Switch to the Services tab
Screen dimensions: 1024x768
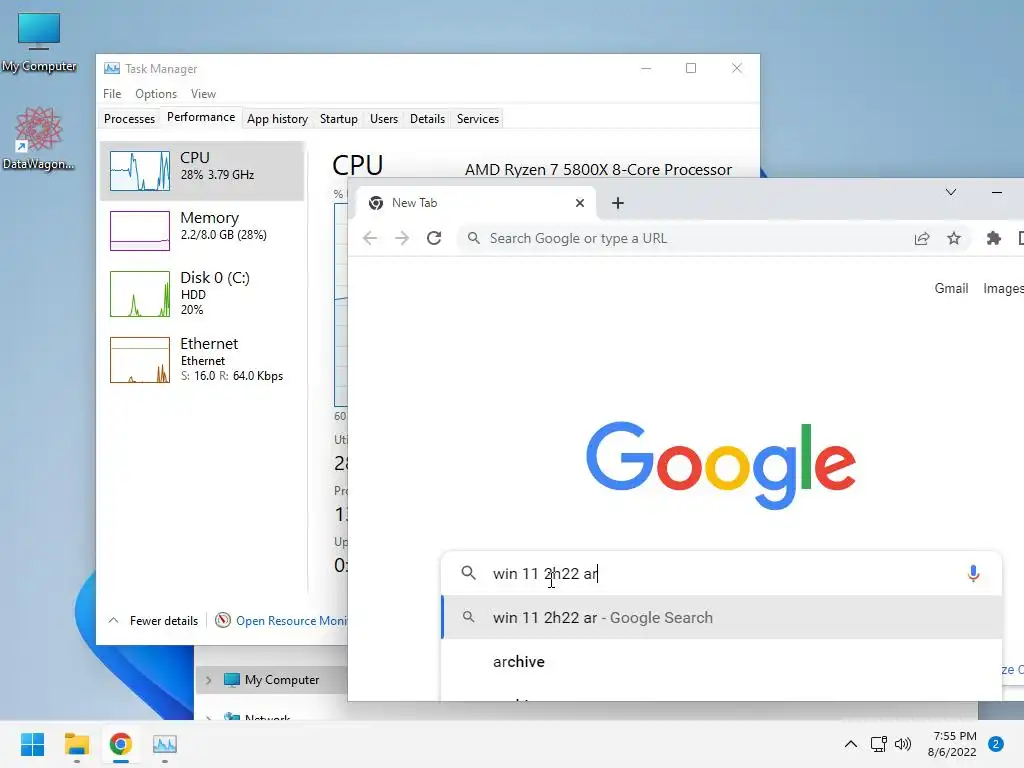(x=478, y=119)
